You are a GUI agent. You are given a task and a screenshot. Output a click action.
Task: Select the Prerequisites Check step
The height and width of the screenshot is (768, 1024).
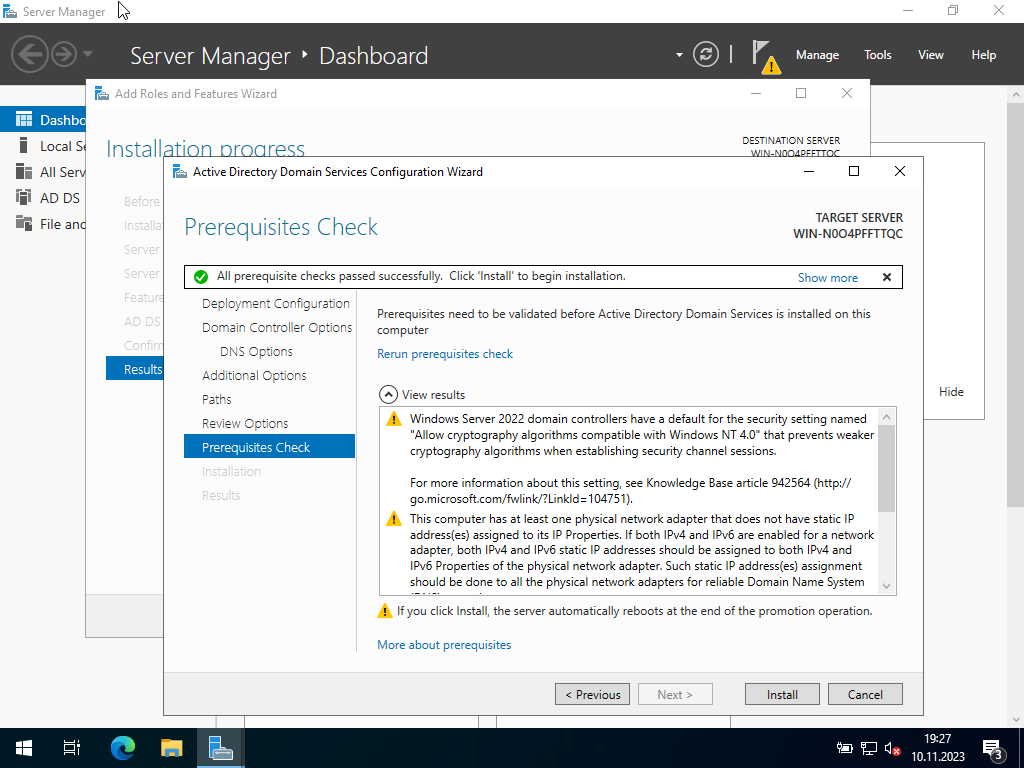[269, 447]
